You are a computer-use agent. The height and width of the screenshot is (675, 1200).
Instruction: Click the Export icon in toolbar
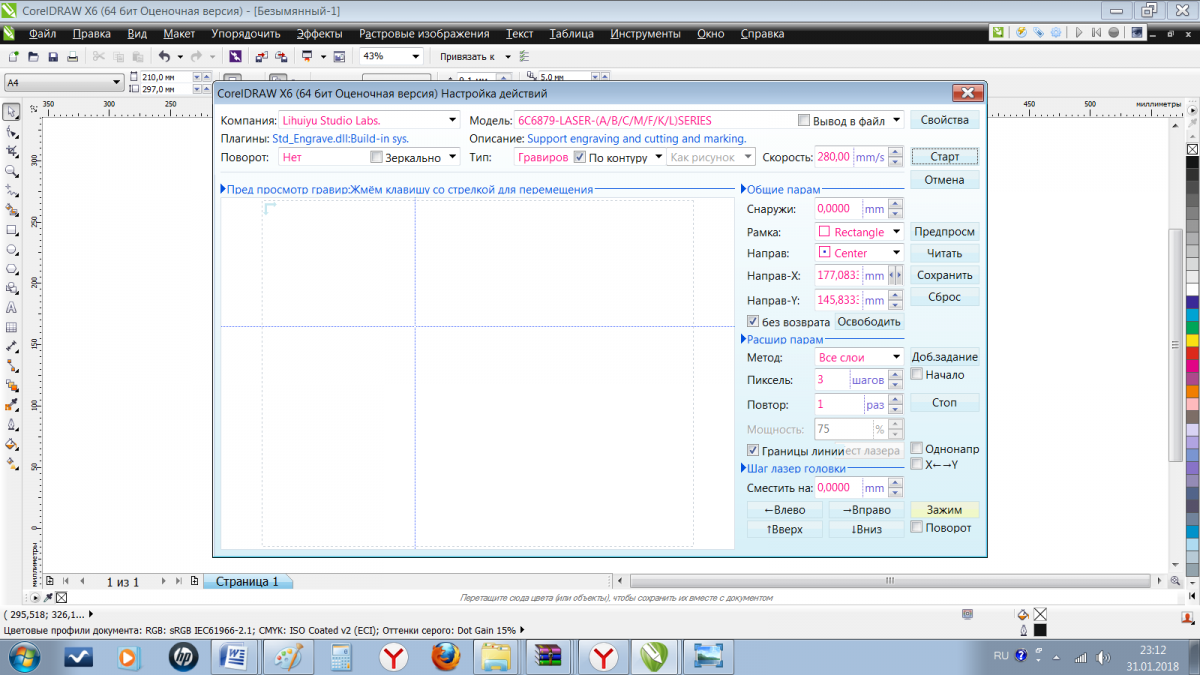pyautogui.click(x=281, y=57)
